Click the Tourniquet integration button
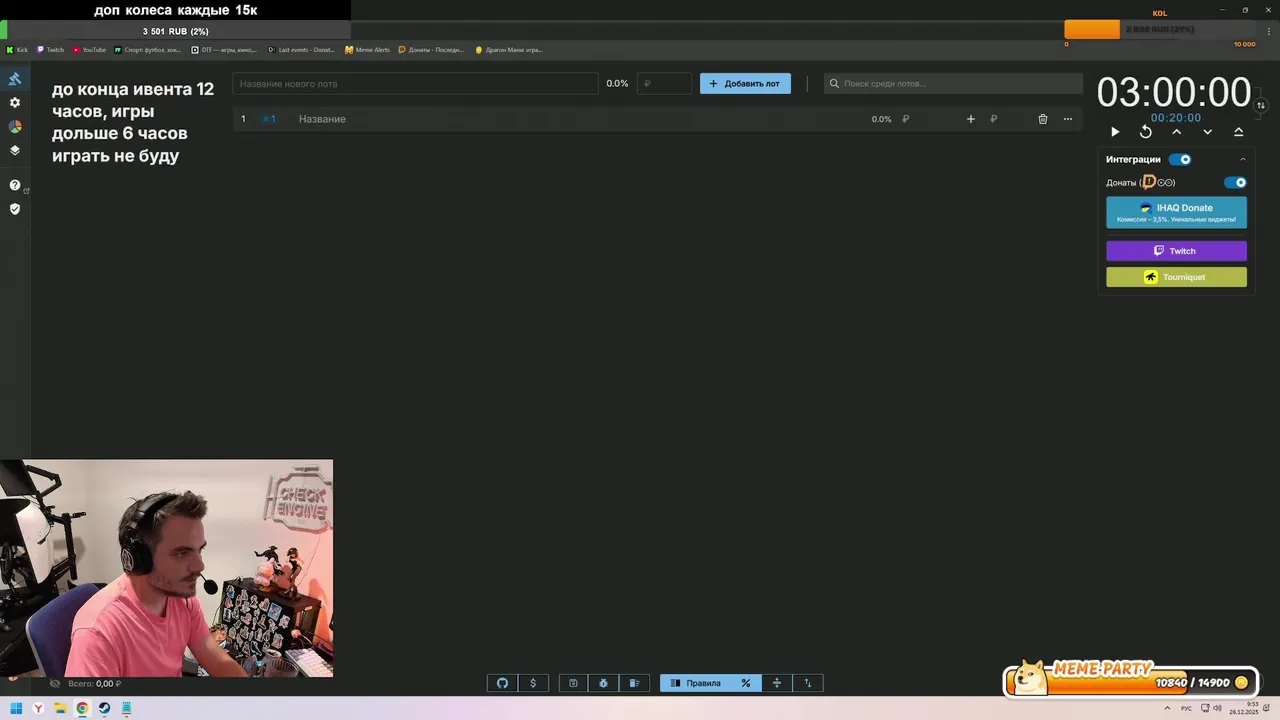 pos(1176,277)
